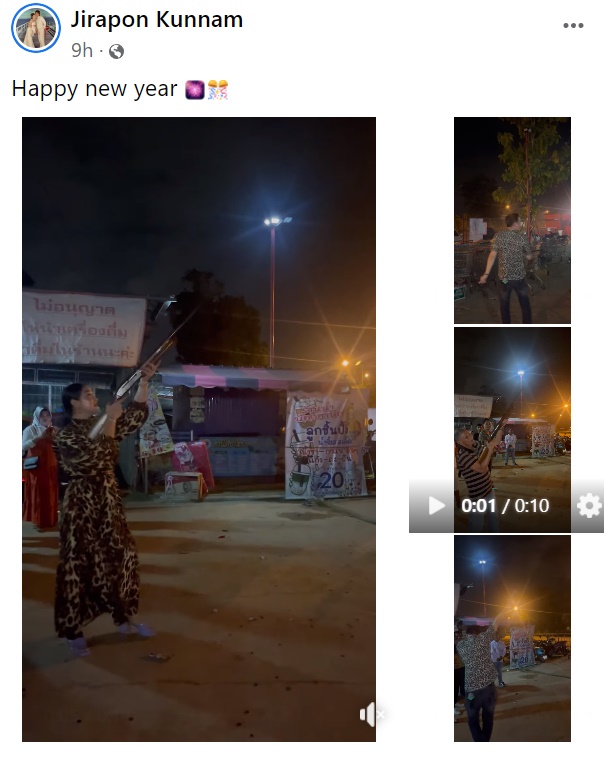Open video settings gear icon
This screenshot has height=761, width=604.
click(x=588, y=506)
